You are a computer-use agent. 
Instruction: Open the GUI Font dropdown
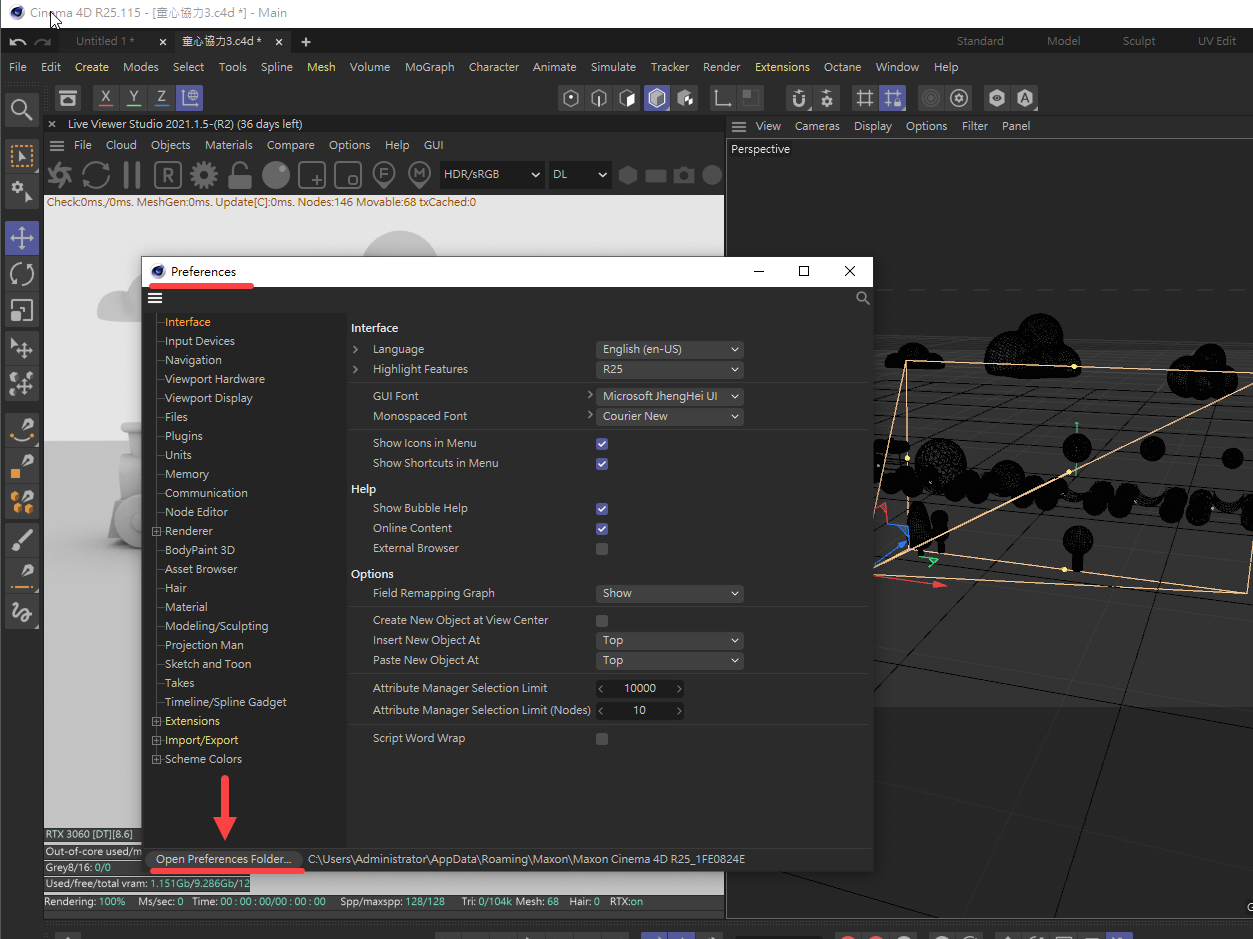[x=670, y=396]
